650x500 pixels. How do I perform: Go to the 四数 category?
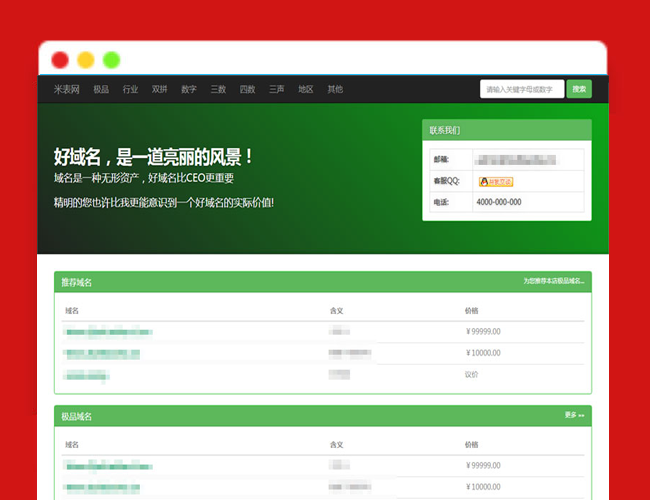click(x=247, y=89)
